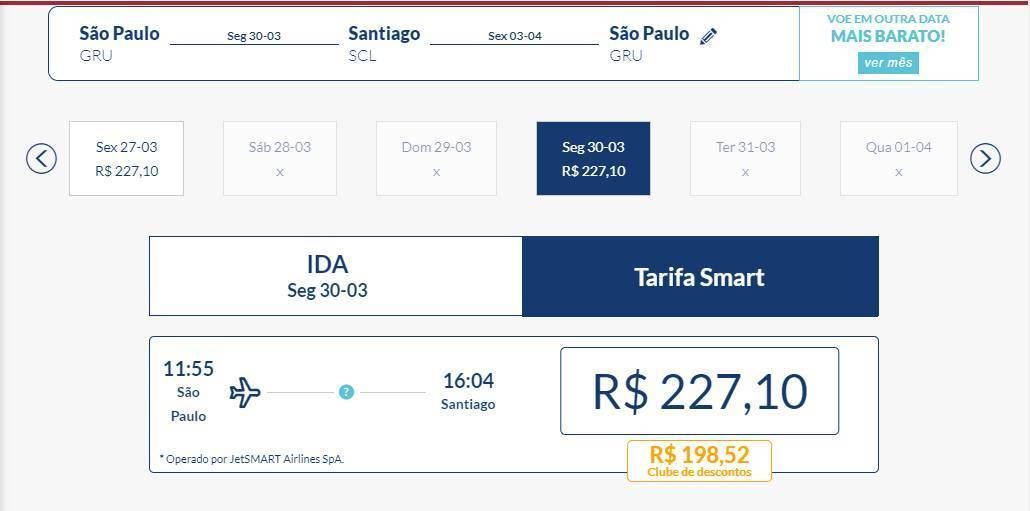Select the Sex 27-03 date card
The width and height of the screenshot is (1030, 511).
[x=126, y=158]
